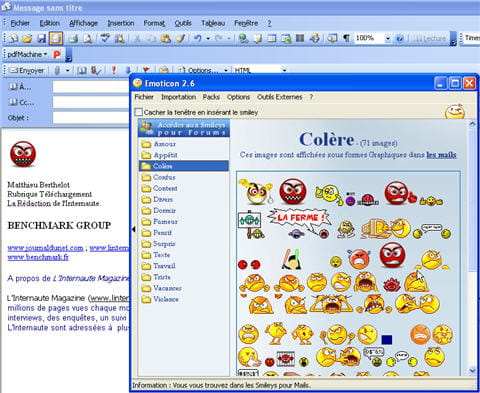Click the attach file paperclip icon

[58, 70]
